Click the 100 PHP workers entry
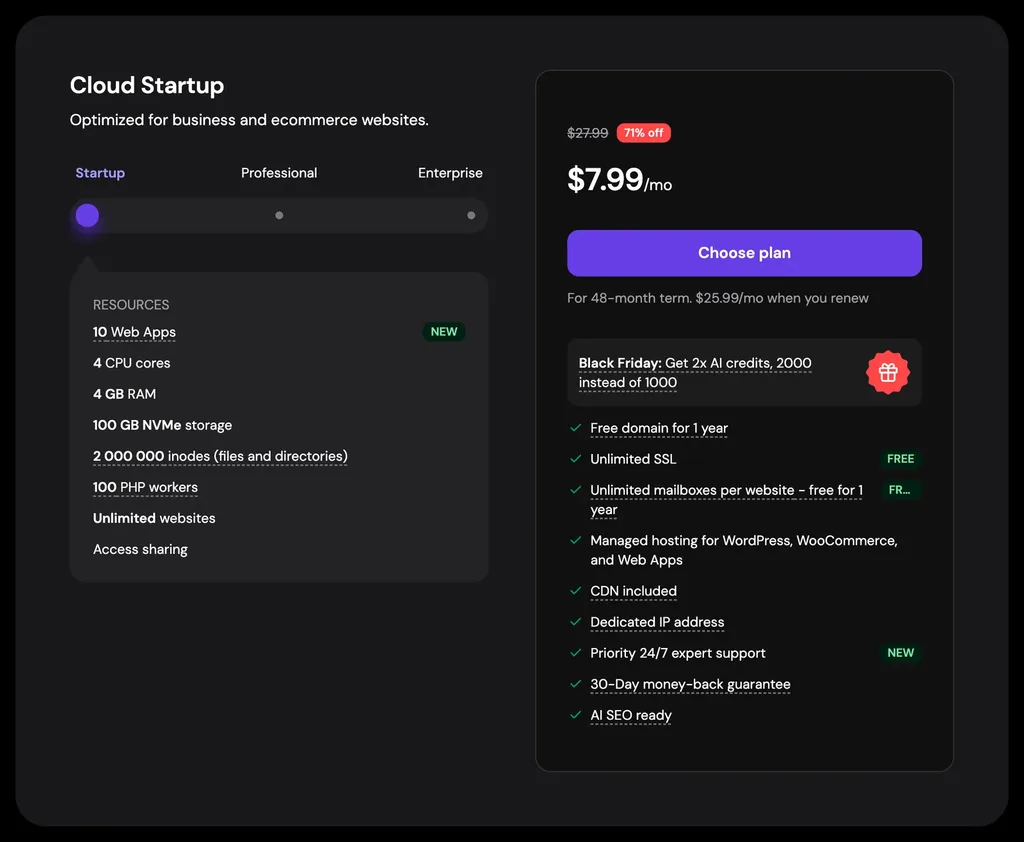The image size is (1024, 842). (x=145, y=487)
